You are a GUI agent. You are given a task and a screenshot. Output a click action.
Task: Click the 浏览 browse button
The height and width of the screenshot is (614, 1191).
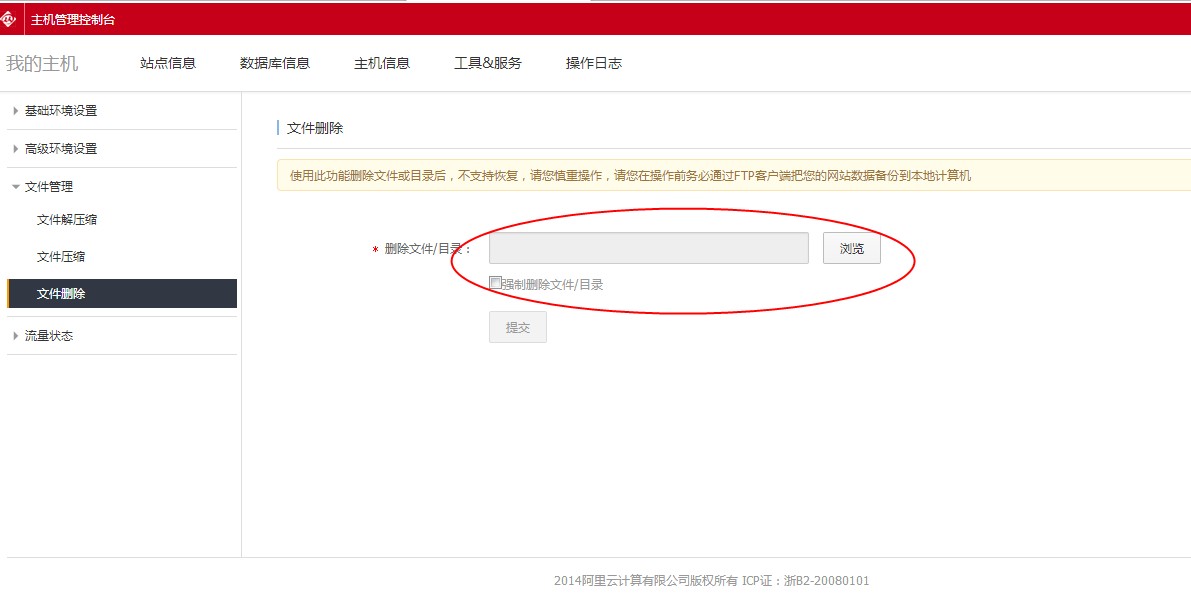pos(852,248)
